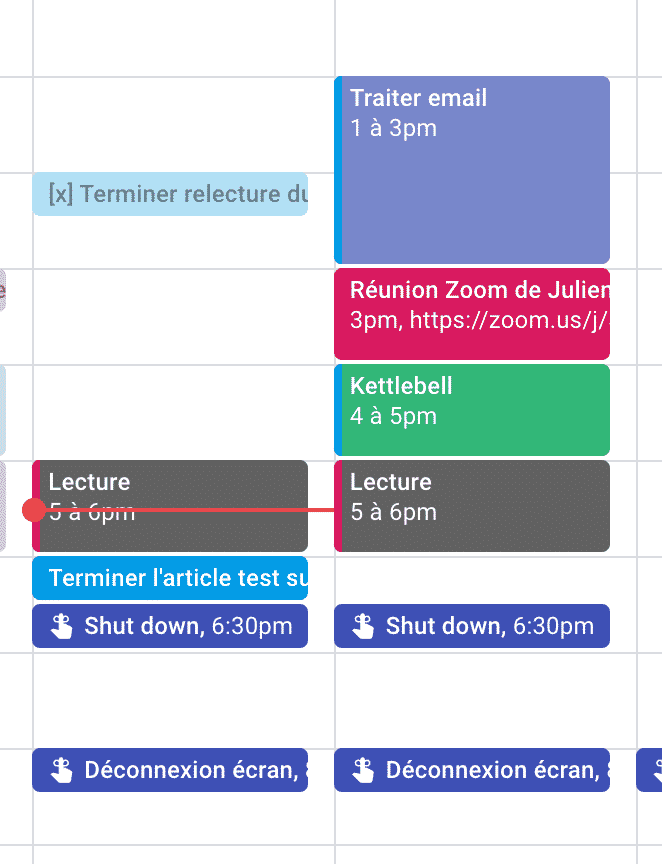The width and height of the screenshot is (662, 864).
Task: Open the Kettlebell 4 à 5pm event
Action: click(470, 410)
